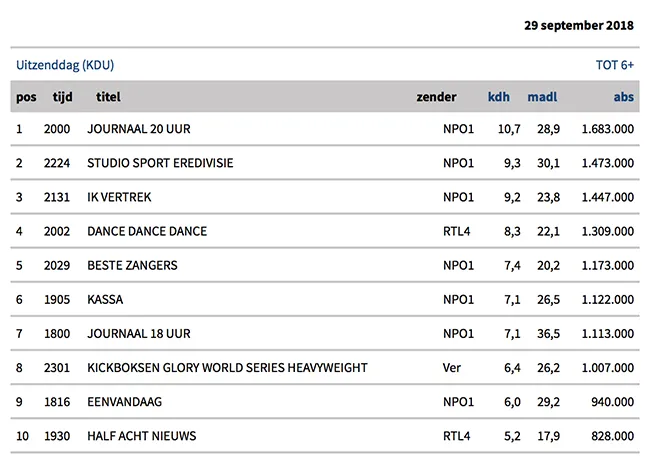650x459 pixels.
Task: Click the TOT 6+ link
Action: pyautogui.click(x=615, y=65)
